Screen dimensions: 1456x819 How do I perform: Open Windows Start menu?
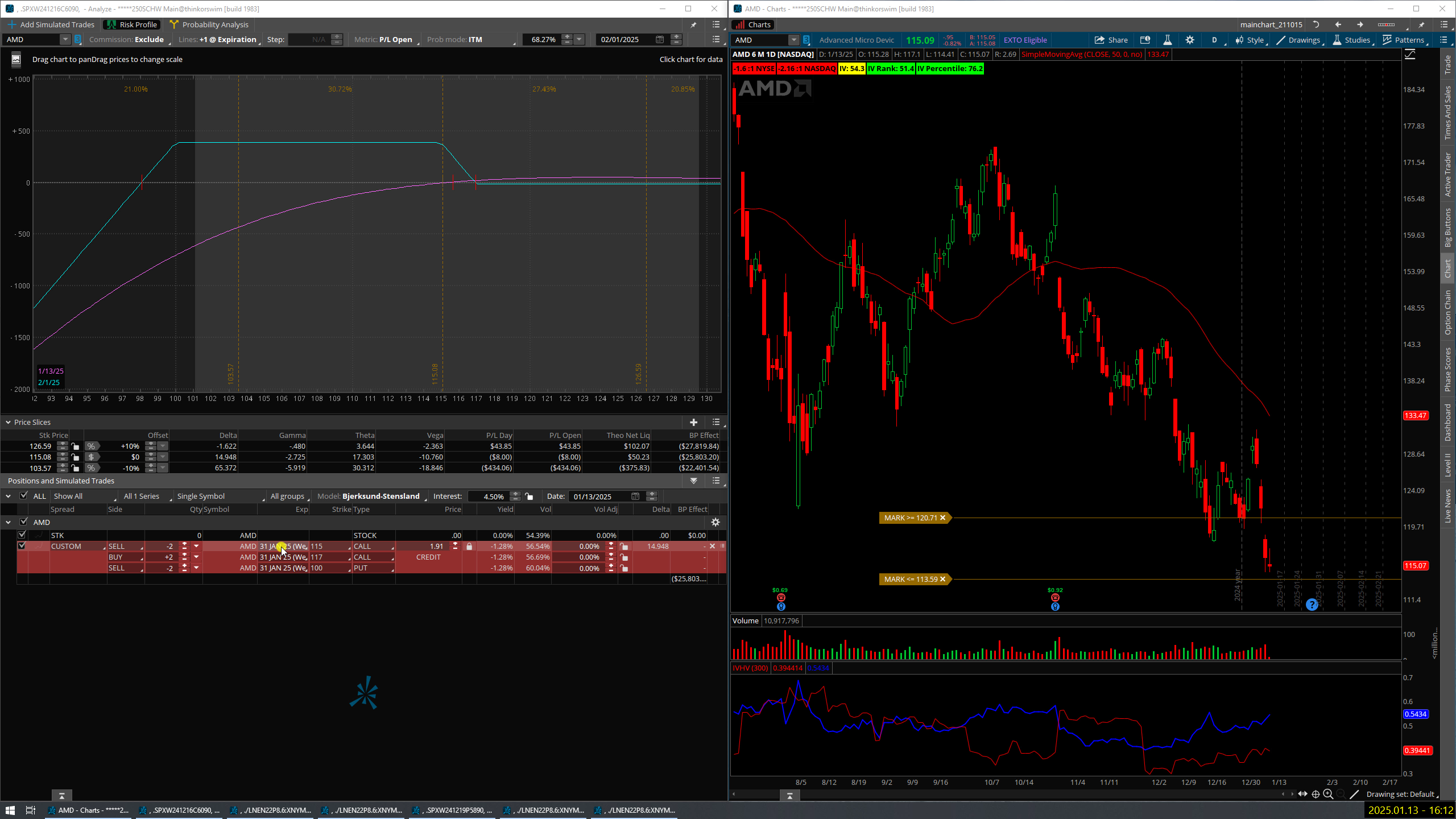pyautogui.click(x=10, y=810)
